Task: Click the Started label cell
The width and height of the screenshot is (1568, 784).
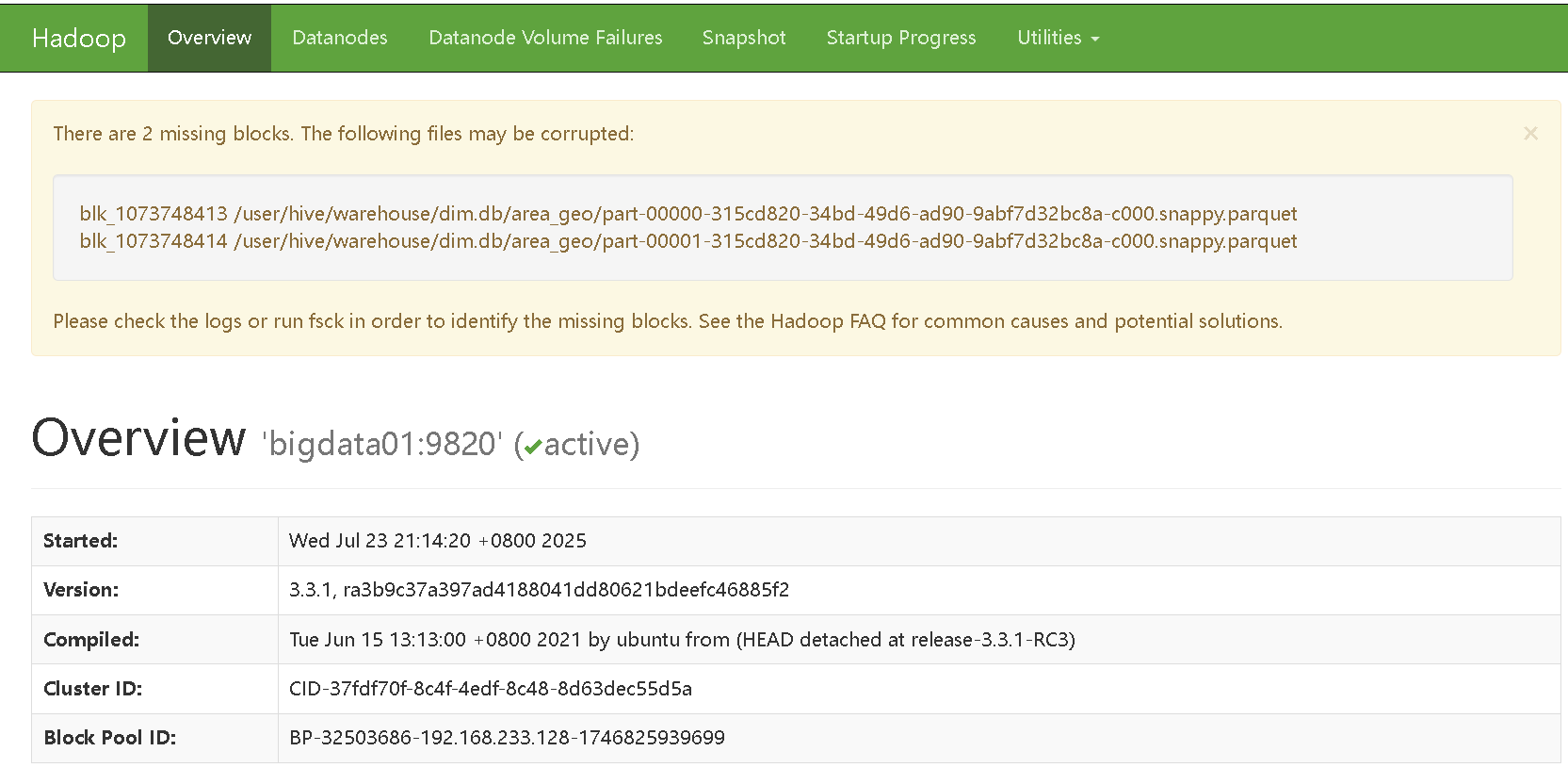Action: click(x=154, y=541)
